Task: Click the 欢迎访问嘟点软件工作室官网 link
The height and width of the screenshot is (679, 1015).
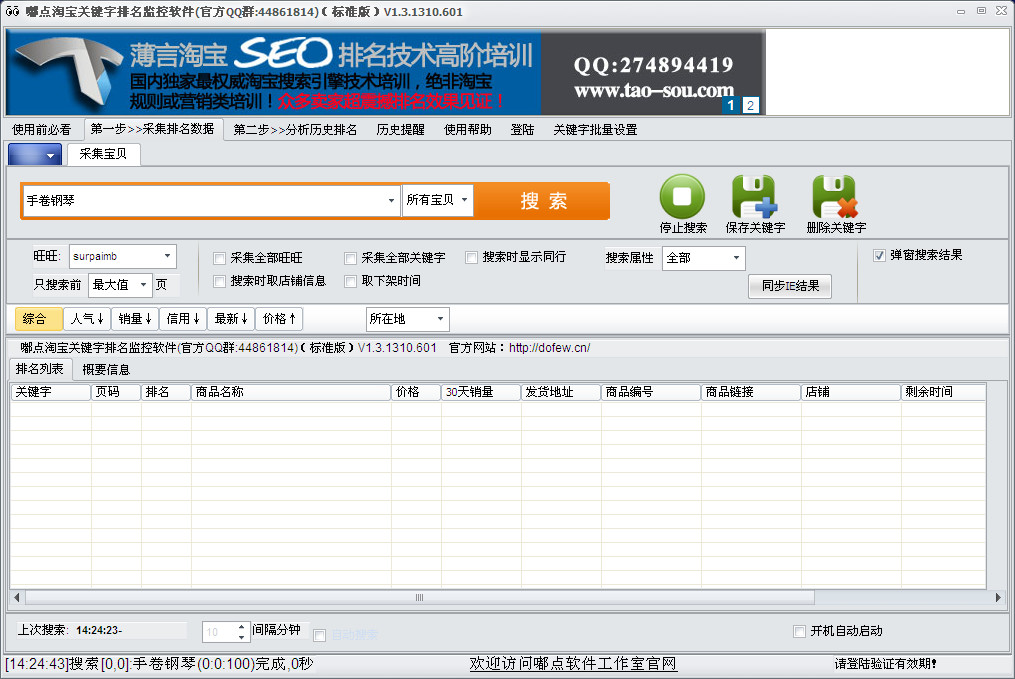Action: 573,664
